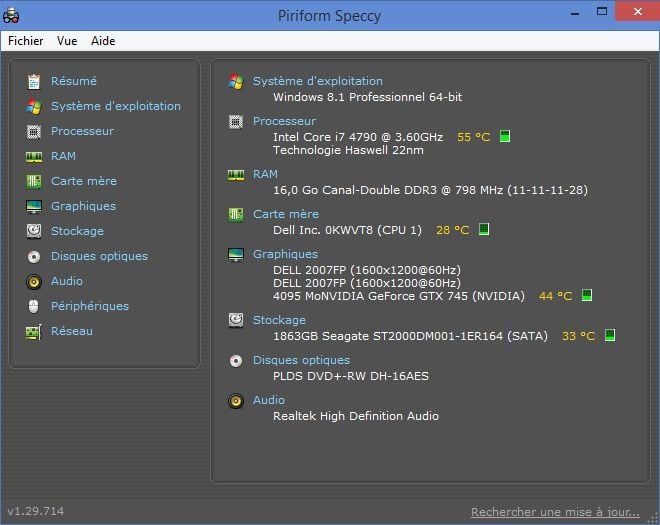Viewport: 660px width, 525px height.
Task: Open RAM section in sidebar
Action: pos(63,156)
